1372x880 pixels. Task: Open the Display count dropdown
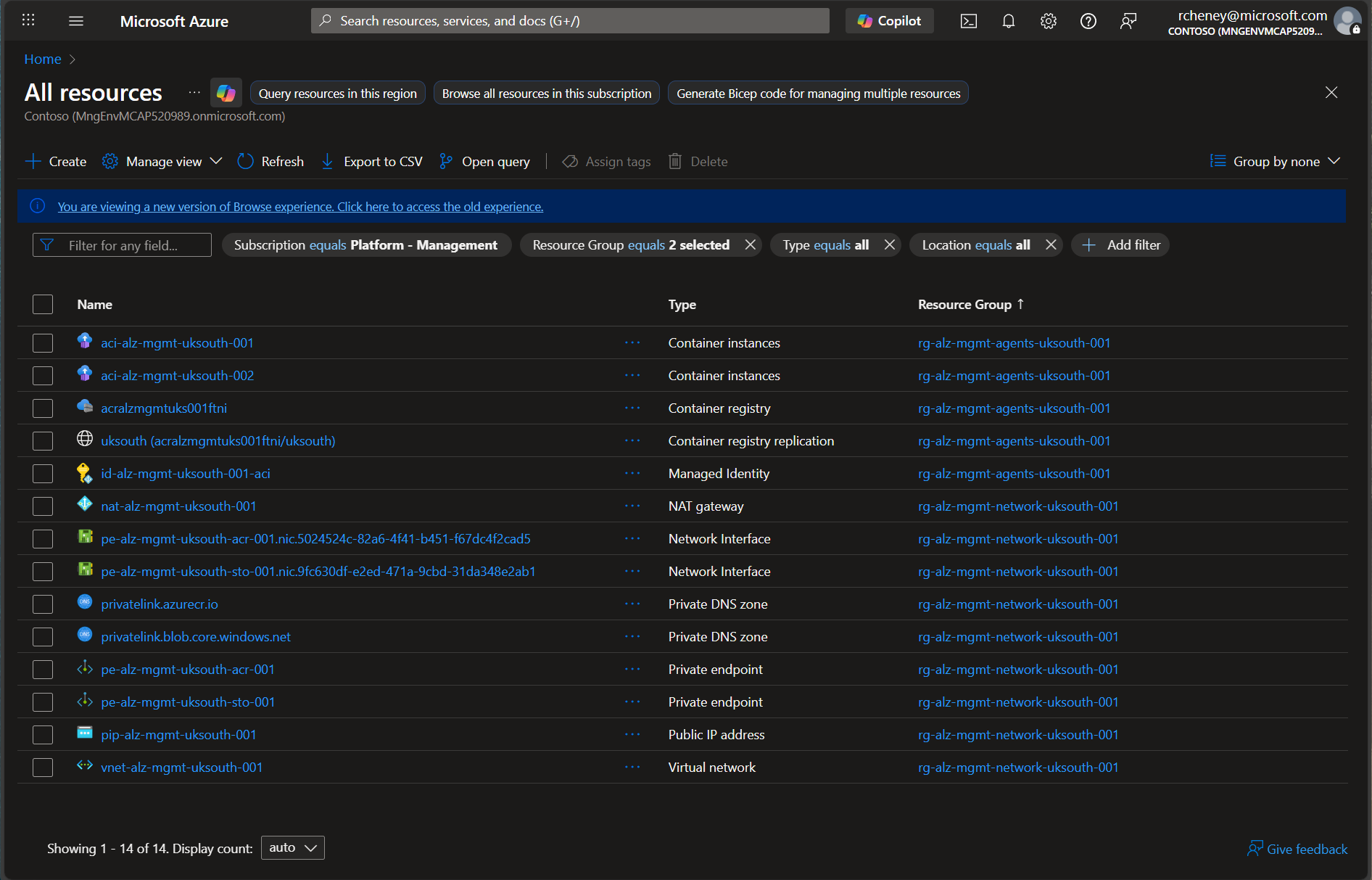tap(292, 847)
